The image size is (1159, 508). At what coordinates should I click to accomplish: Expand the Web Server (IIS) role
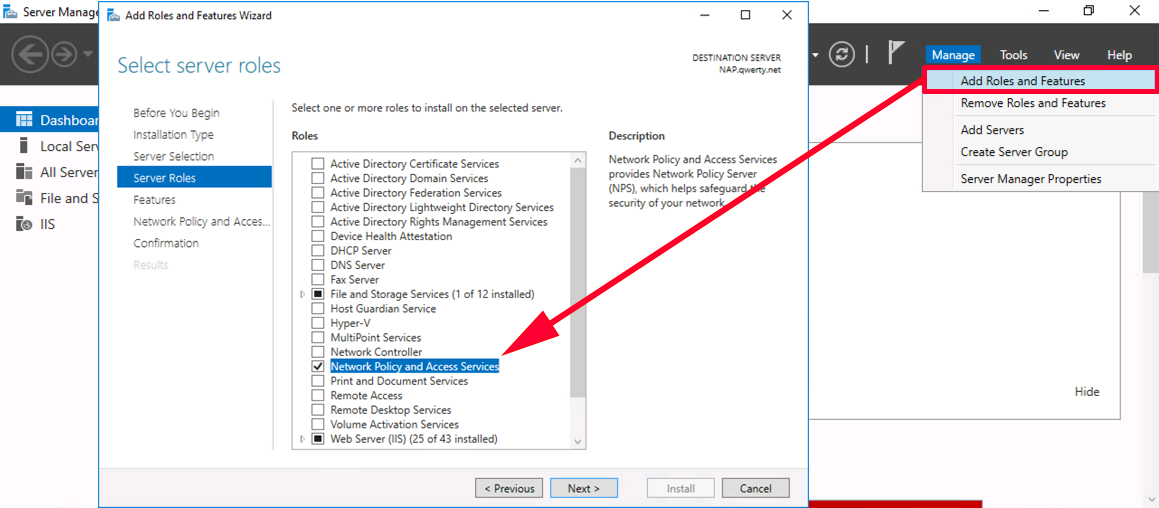pos(302,439)
